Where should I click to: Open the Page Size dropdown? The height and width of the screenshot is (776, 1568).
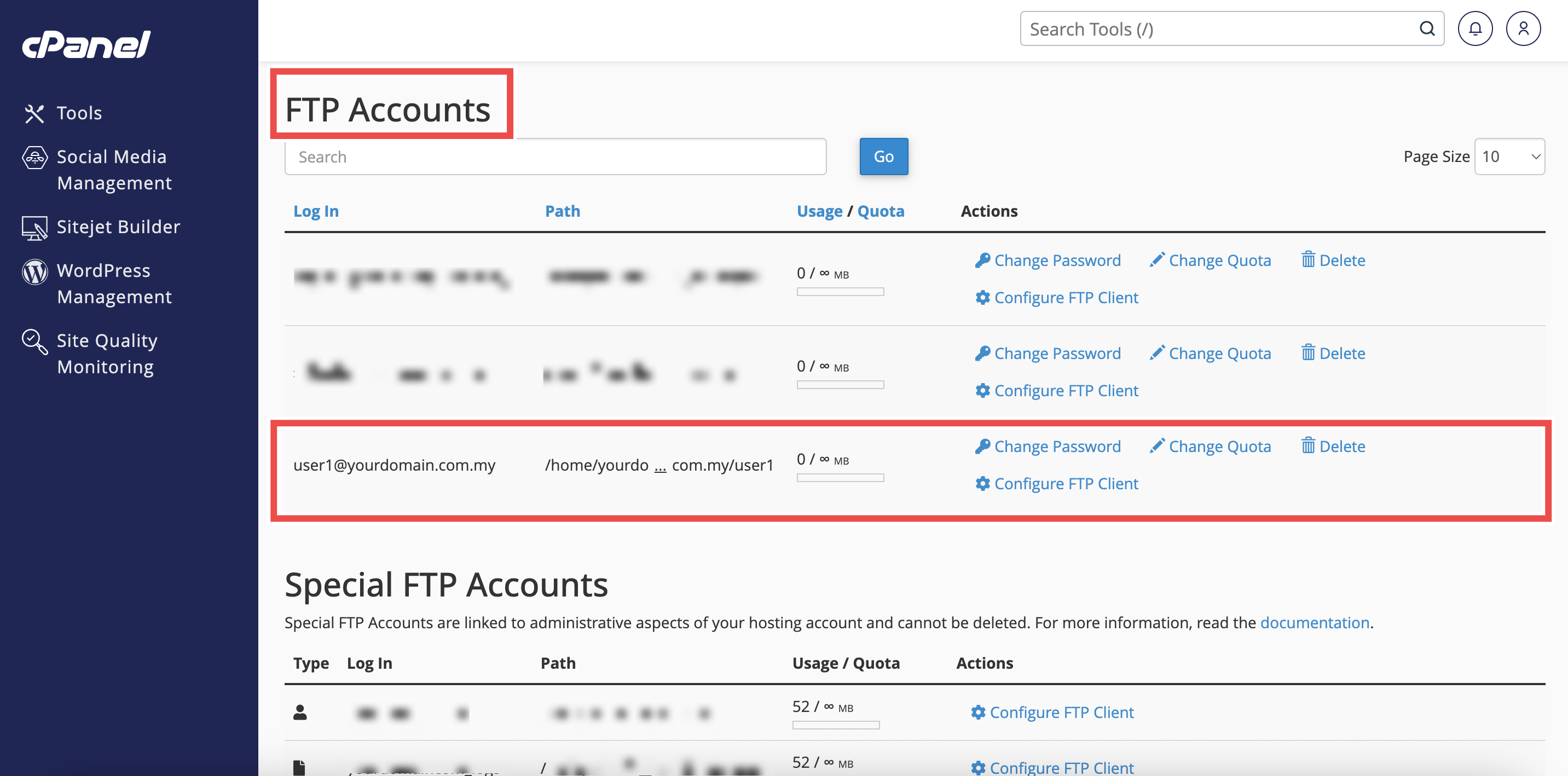(x=1509, y=157)
